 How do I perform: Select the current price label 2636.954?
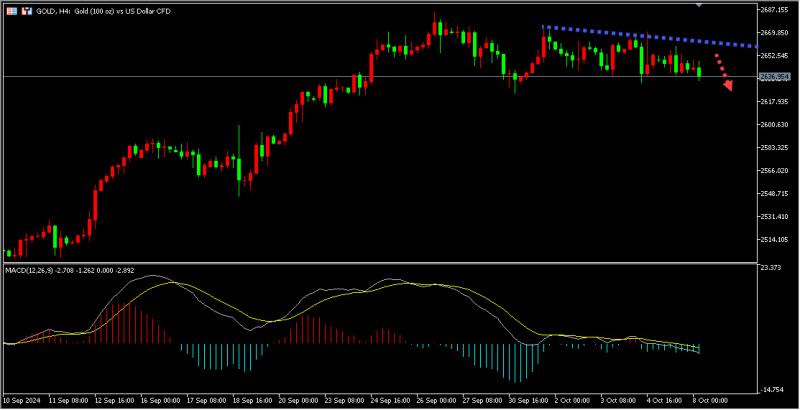pyautogui.click(x=775, y=76)
